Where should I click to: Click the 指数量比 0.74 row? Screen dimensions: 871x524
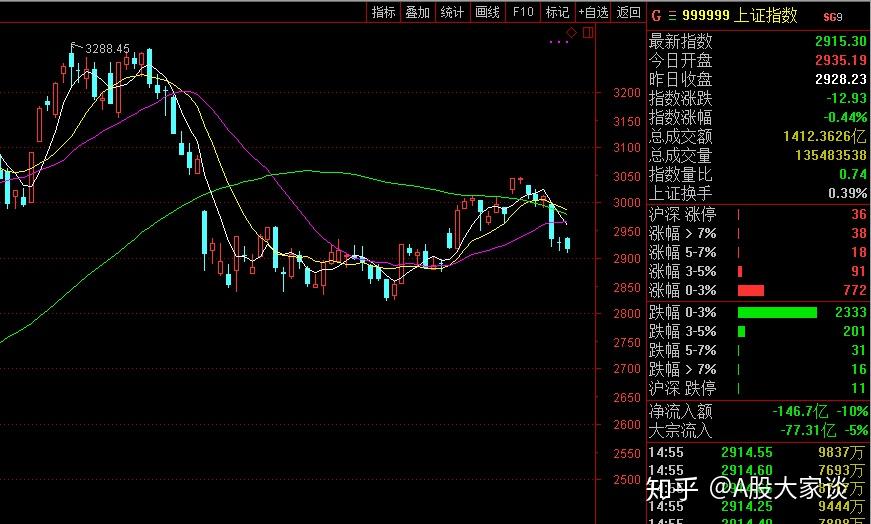point(758,174)
